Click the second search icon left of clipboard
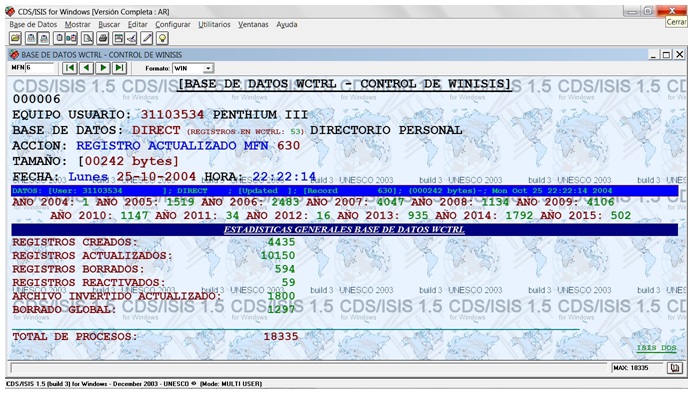Viewport: 695px width, 395px height. click(44, 39)
